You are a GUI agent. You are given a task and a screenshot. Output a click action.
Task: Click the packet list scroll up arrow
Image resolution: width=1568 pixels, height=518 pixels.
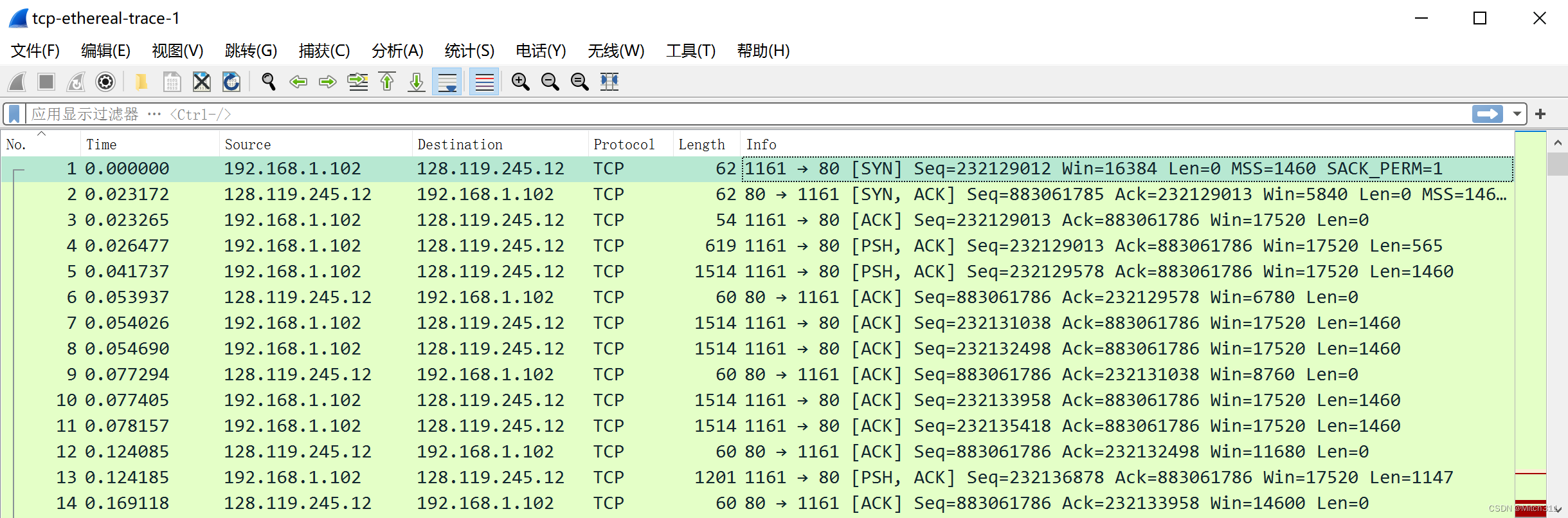pyautogui.click(x=1557, y=142)
